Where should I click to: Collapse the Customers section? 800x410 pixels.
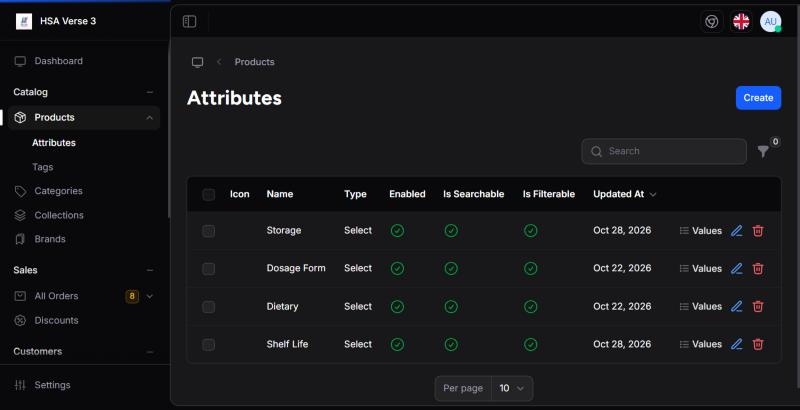pos(149,352)
